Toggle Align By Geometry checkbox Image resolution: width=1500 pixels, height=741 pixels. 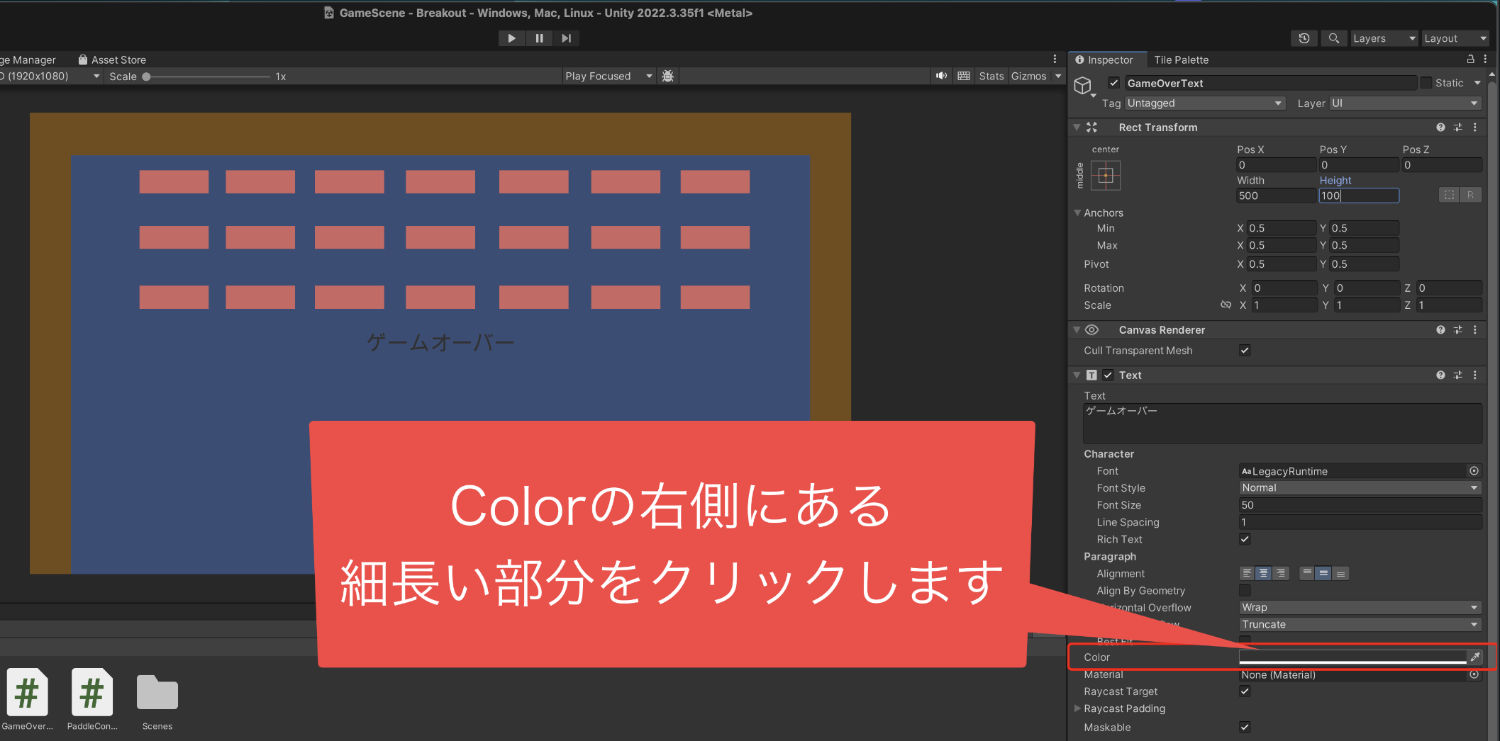[1245, 591]
